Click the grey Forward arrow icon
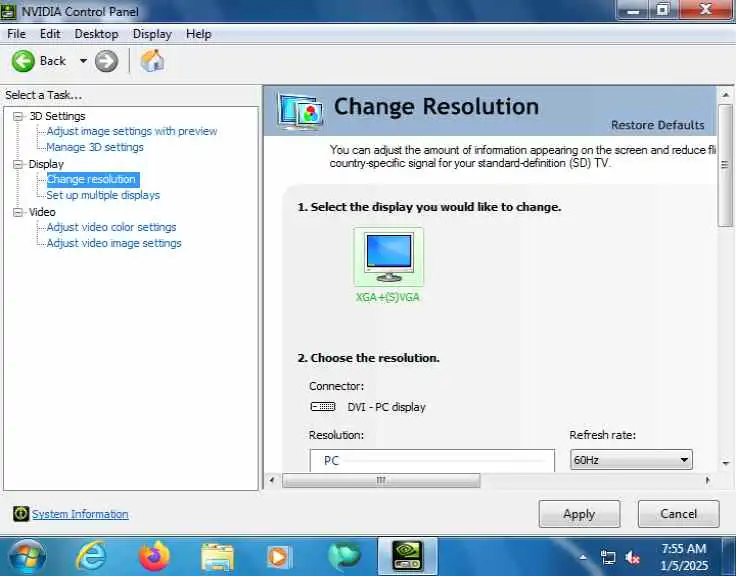736x576 pixels. click(x=107, y=61)
